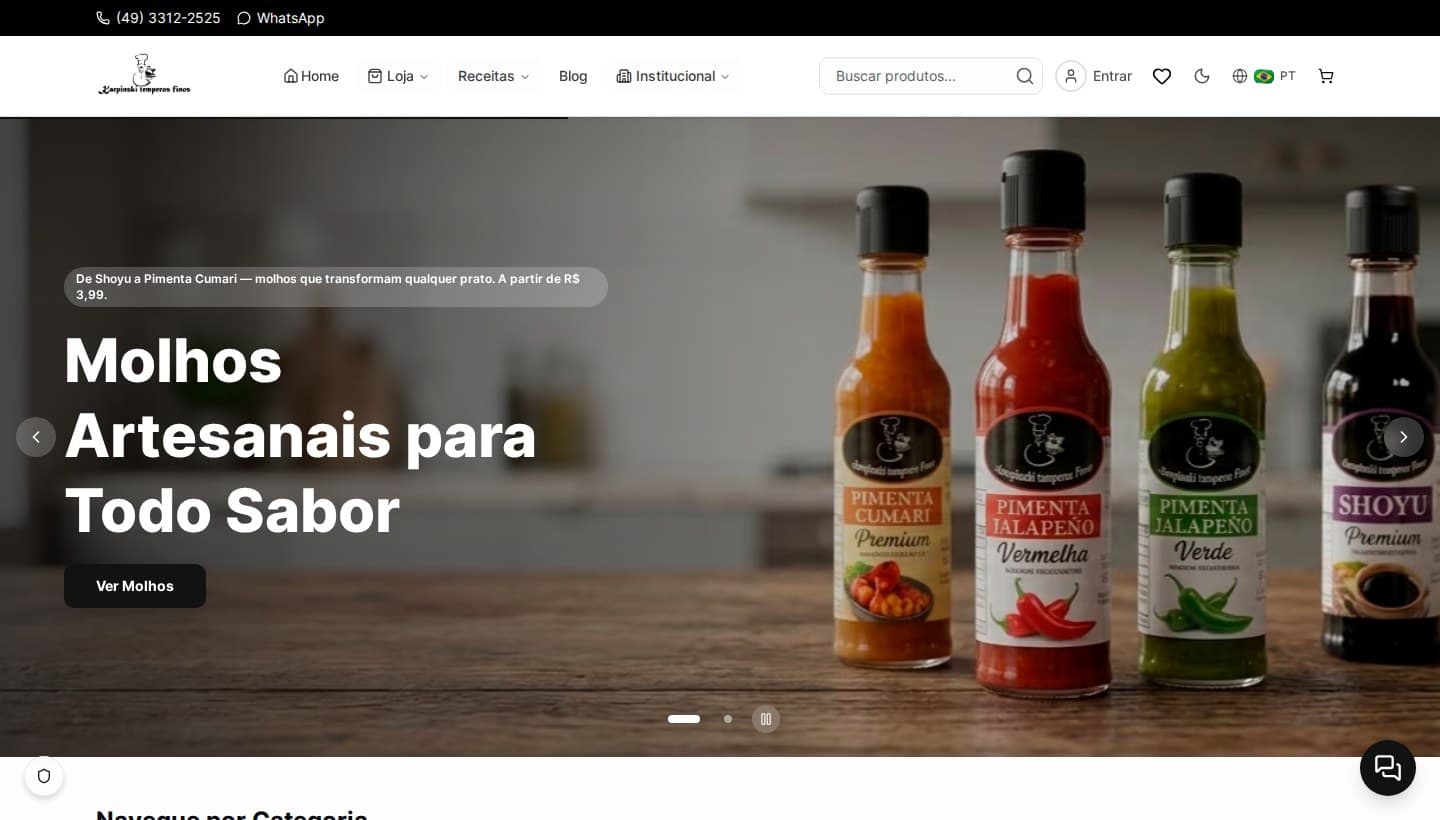Click the search magnifier icon
This screenshot has height=820, width=1440.
click(x=1024, y=76)
